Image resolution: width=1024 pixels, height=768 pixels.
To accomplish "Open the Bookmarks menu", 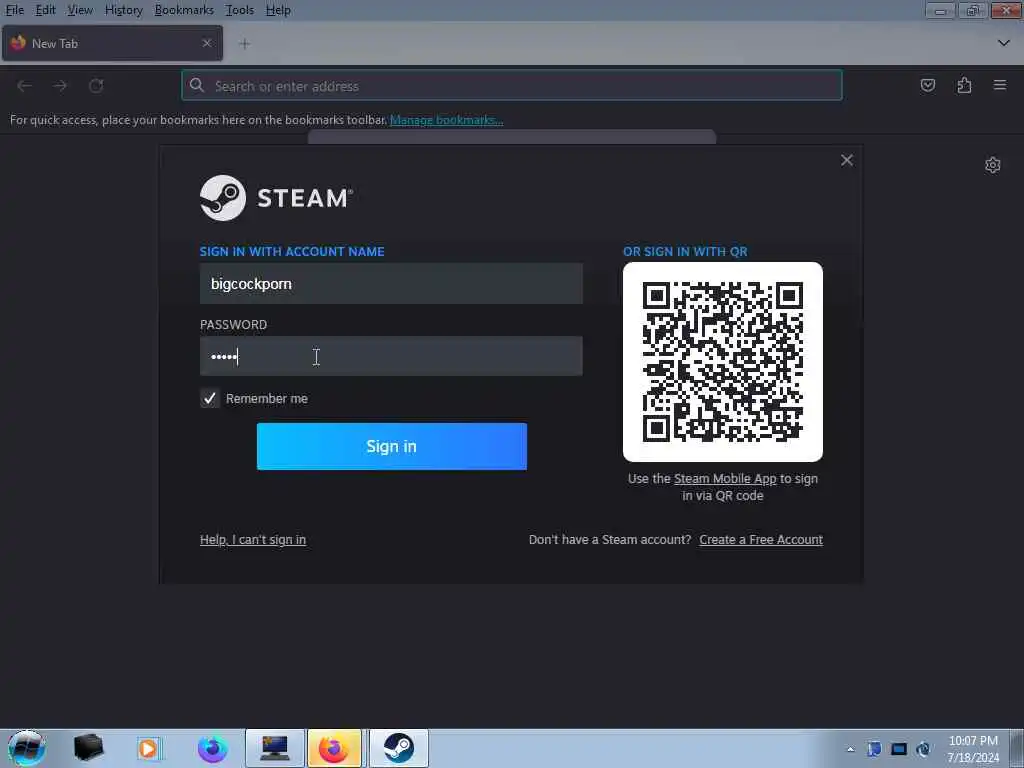I will tap(184, 10).
